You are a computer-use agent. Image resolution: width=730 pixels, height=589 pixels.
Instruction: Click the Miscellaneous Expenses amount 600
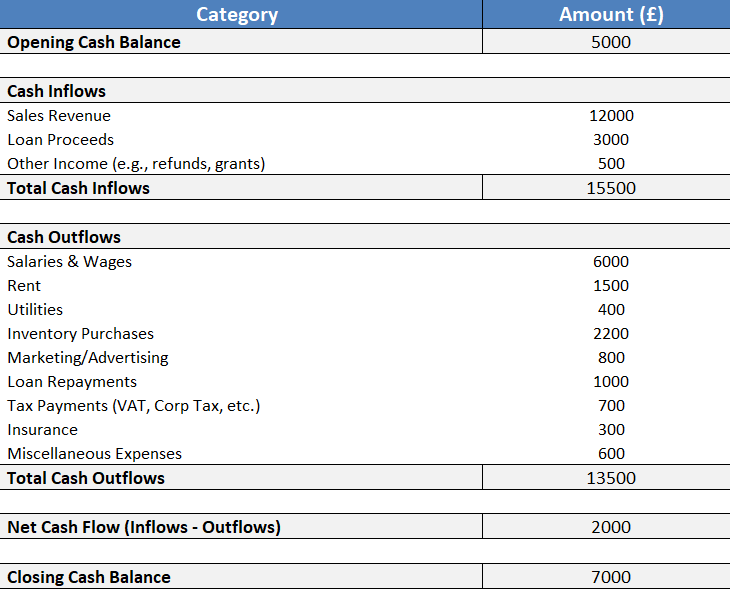pyautogui.click(x=611, y=454)
